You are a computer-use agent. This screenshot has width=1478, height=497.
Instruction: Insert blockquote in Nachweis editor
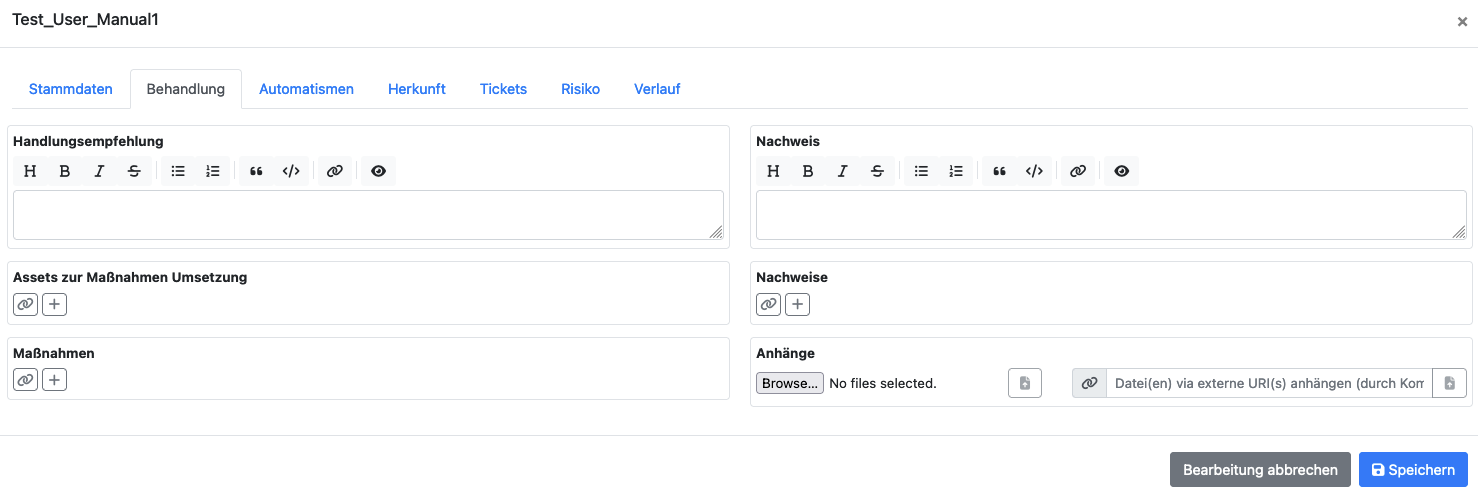pos(999,171)
